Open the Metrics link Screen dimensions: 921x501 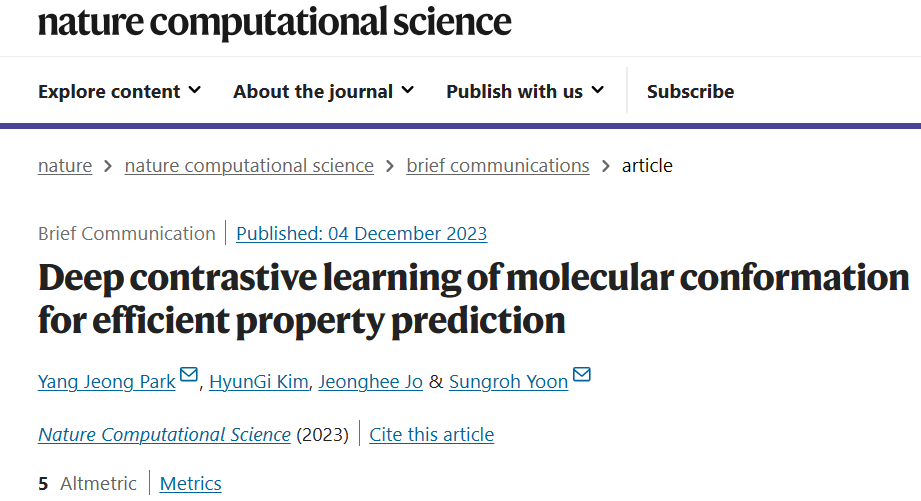click(190, 483)
